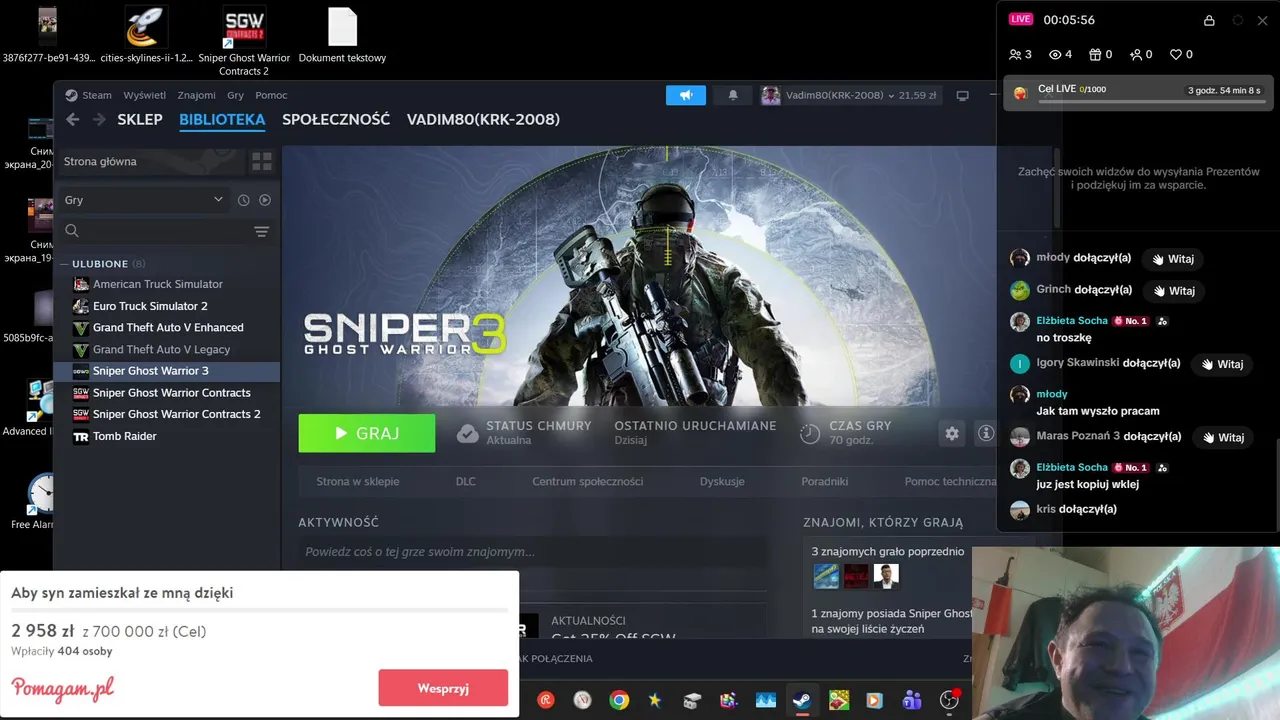Image resolution: width=1280 pixels, height=720 pixels.
Task: Open Sniper Ghost Warrior Contracts 2 desktop shortcut
Action: 244,41
